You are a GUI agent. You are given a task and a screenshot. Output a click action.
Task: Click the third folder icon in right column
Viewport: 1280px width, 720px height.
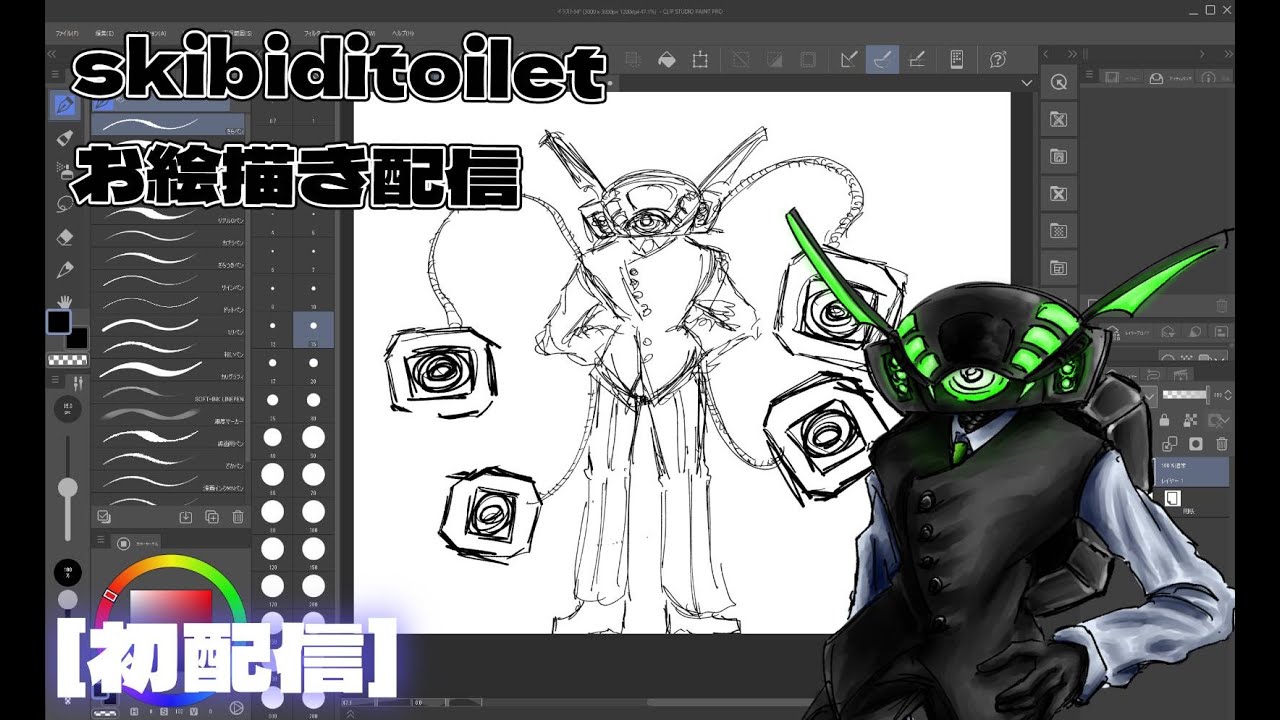coord(1059,193)
